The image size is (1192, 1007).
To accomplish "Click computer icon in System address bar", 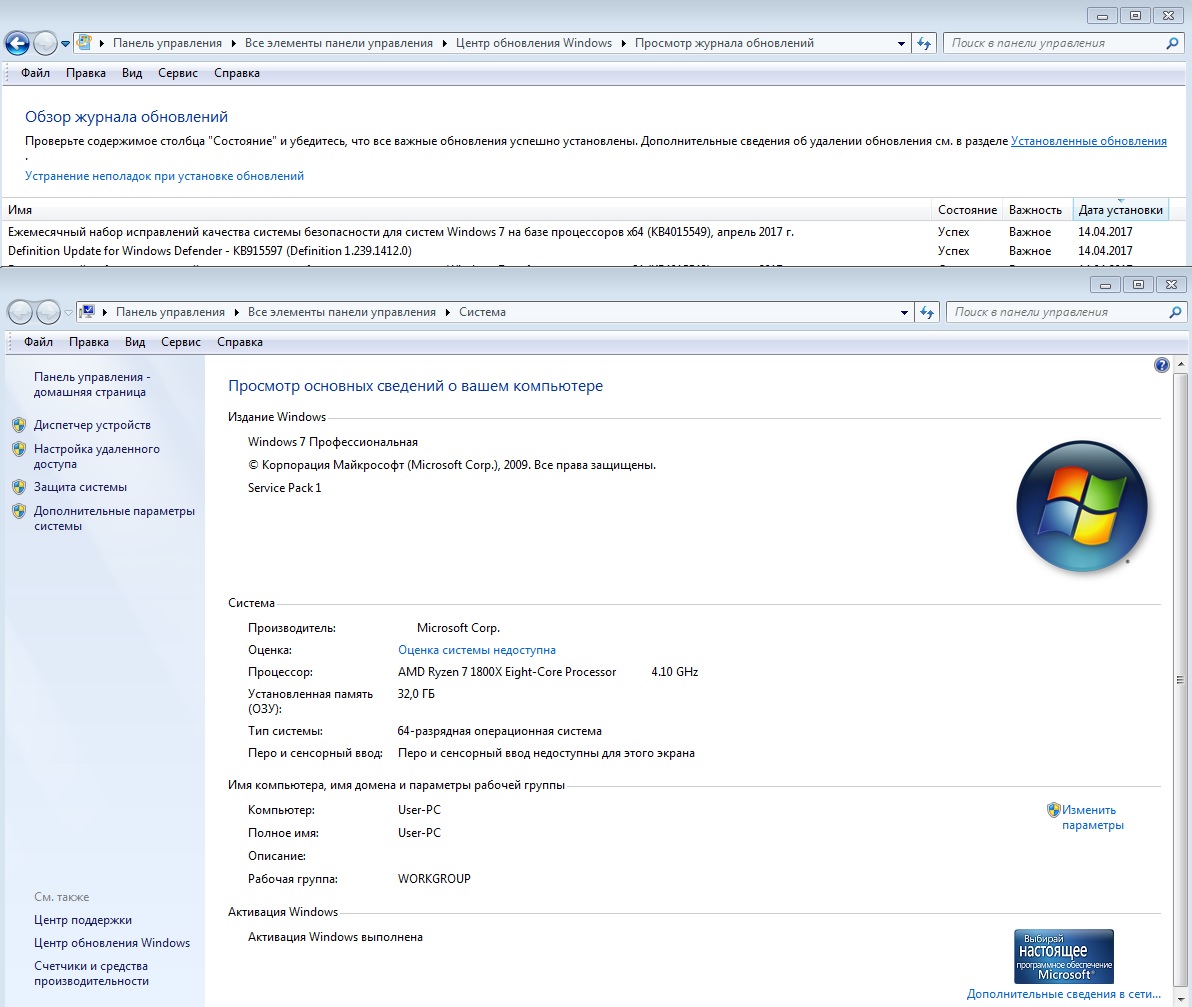I will (x=87, y=312).
